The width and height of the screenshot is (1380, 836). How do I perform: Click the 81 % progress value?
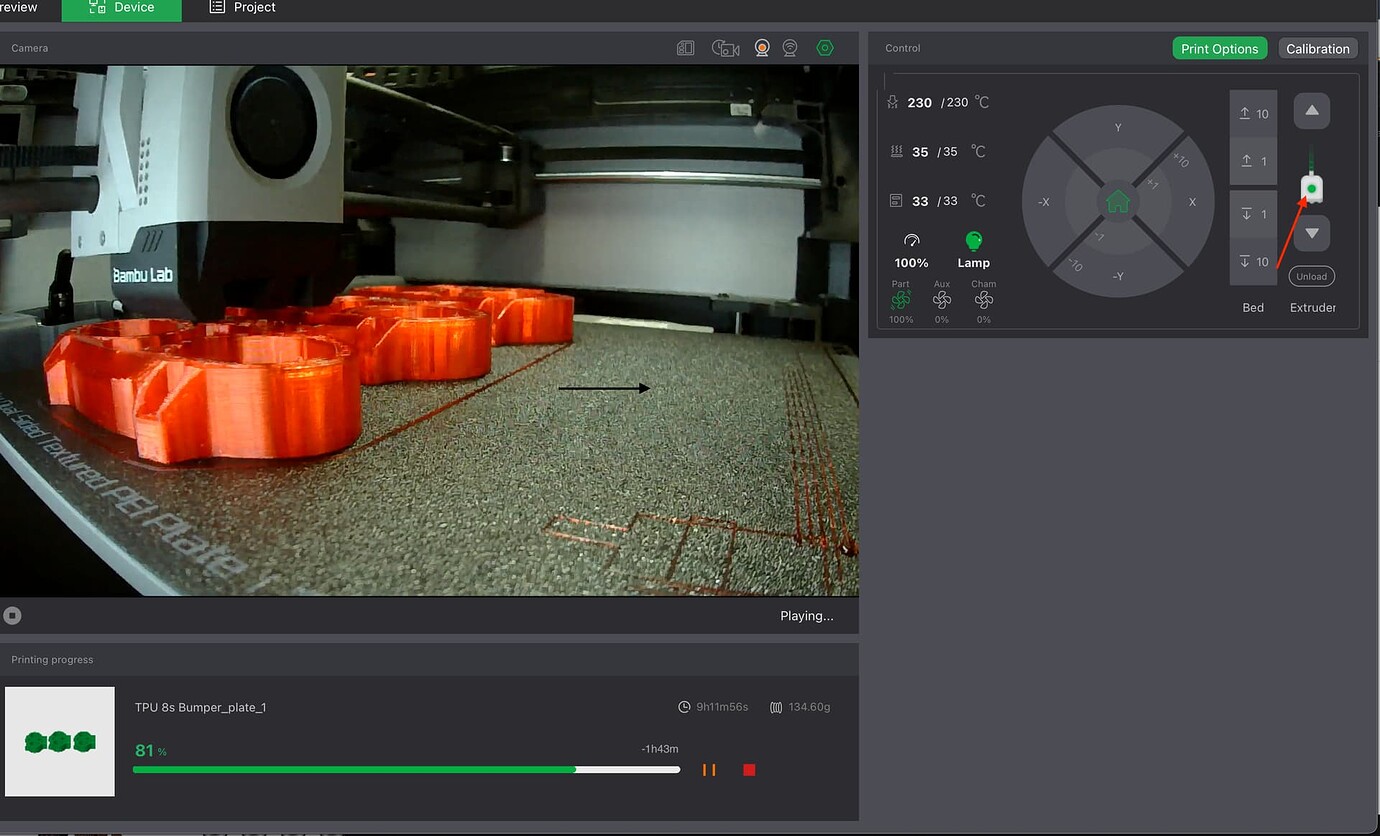pos(150,750)
